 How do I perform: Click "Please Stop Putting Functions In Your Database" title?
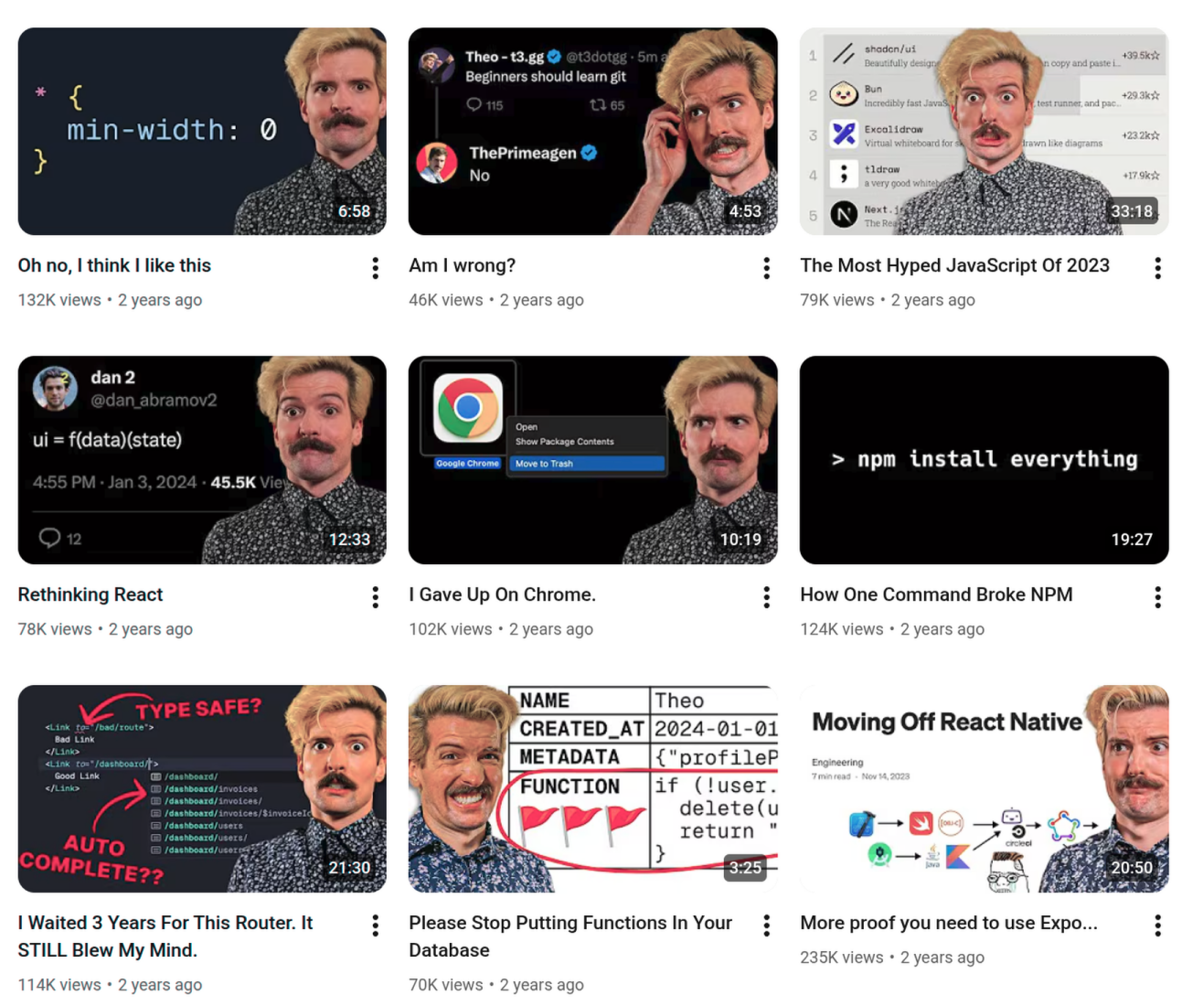570,936
